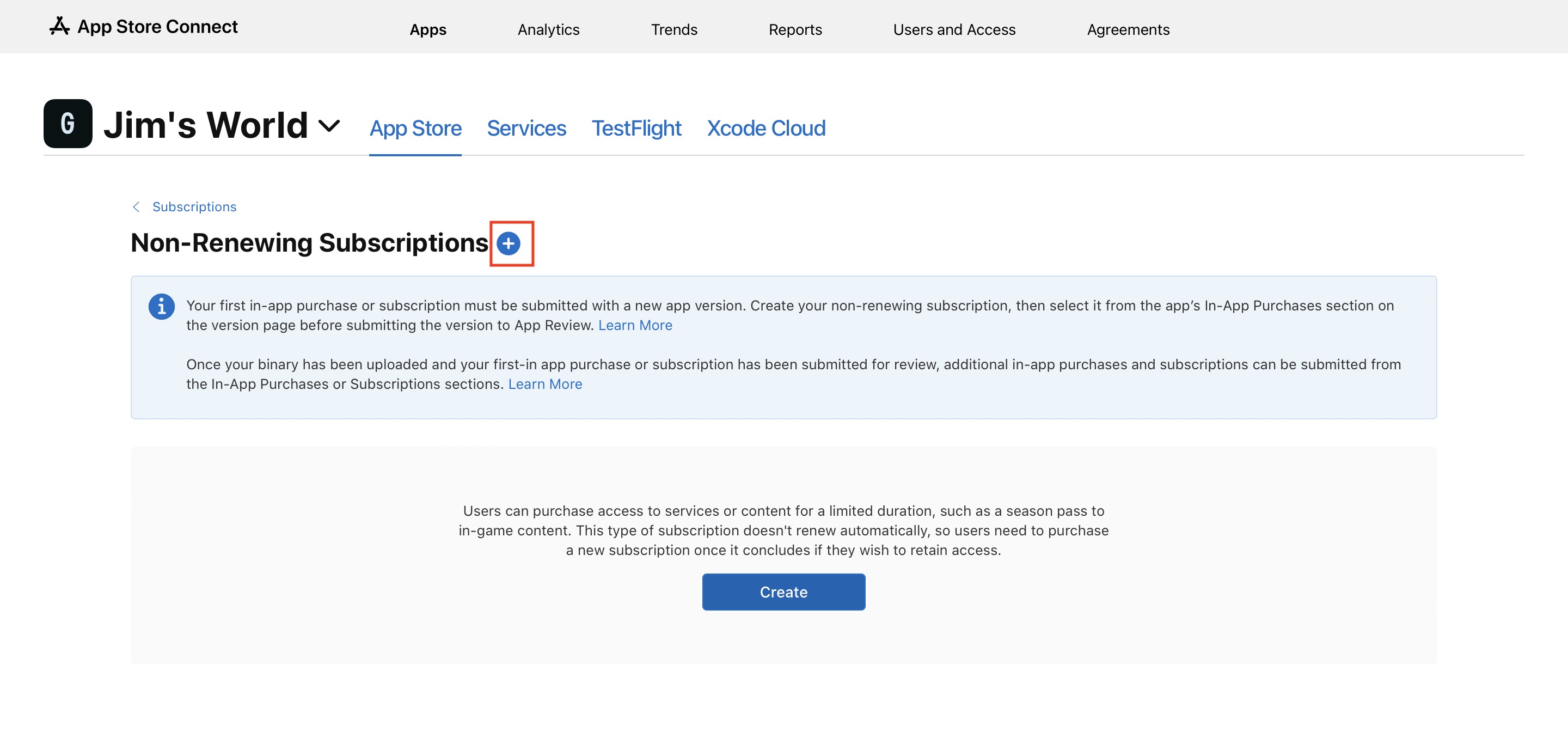Screen dimensions: 1568x732
Task: Open the Analytics menu item
Action: 548,29
